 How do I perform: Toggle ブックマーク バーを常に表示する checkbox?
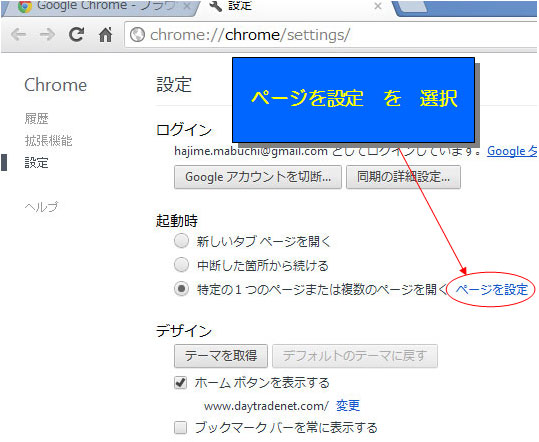(x=180, y=428)
